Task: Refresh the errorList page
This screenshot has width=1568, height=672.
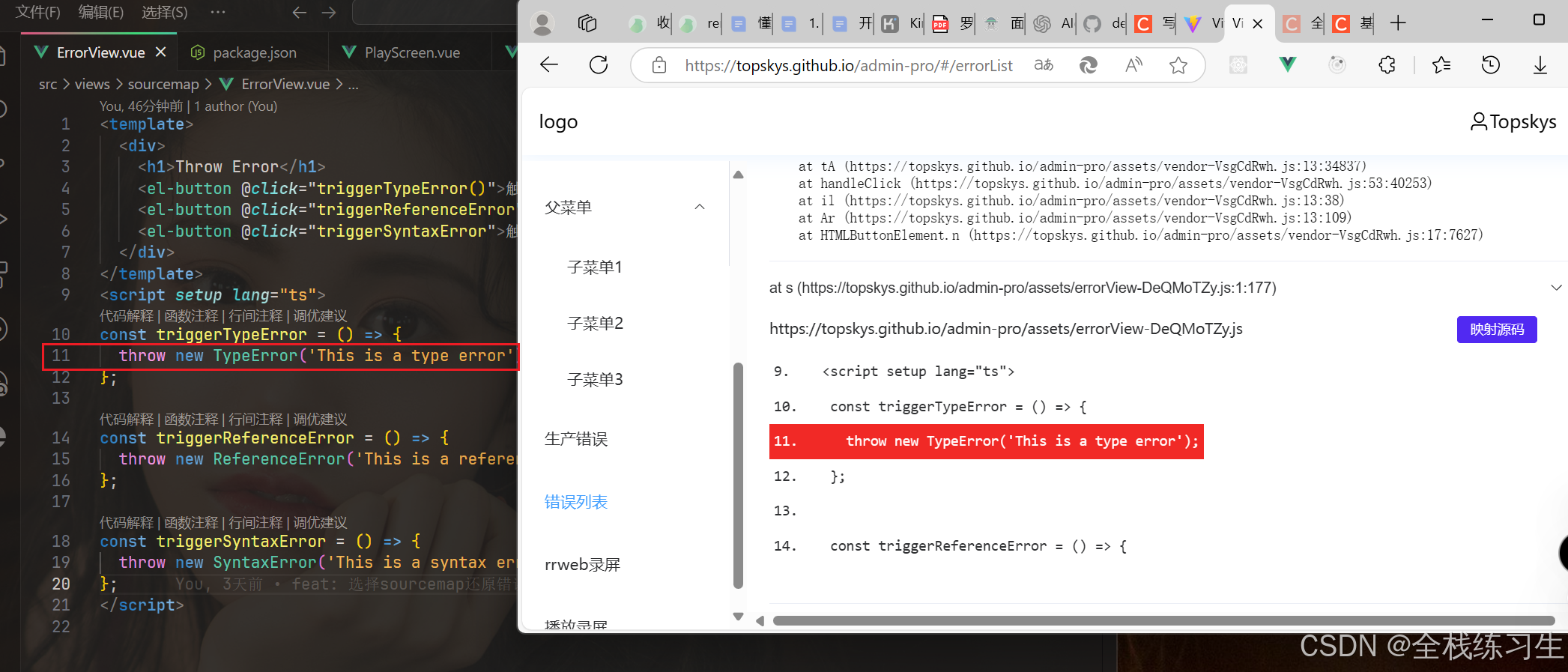Action: (599, 65)
